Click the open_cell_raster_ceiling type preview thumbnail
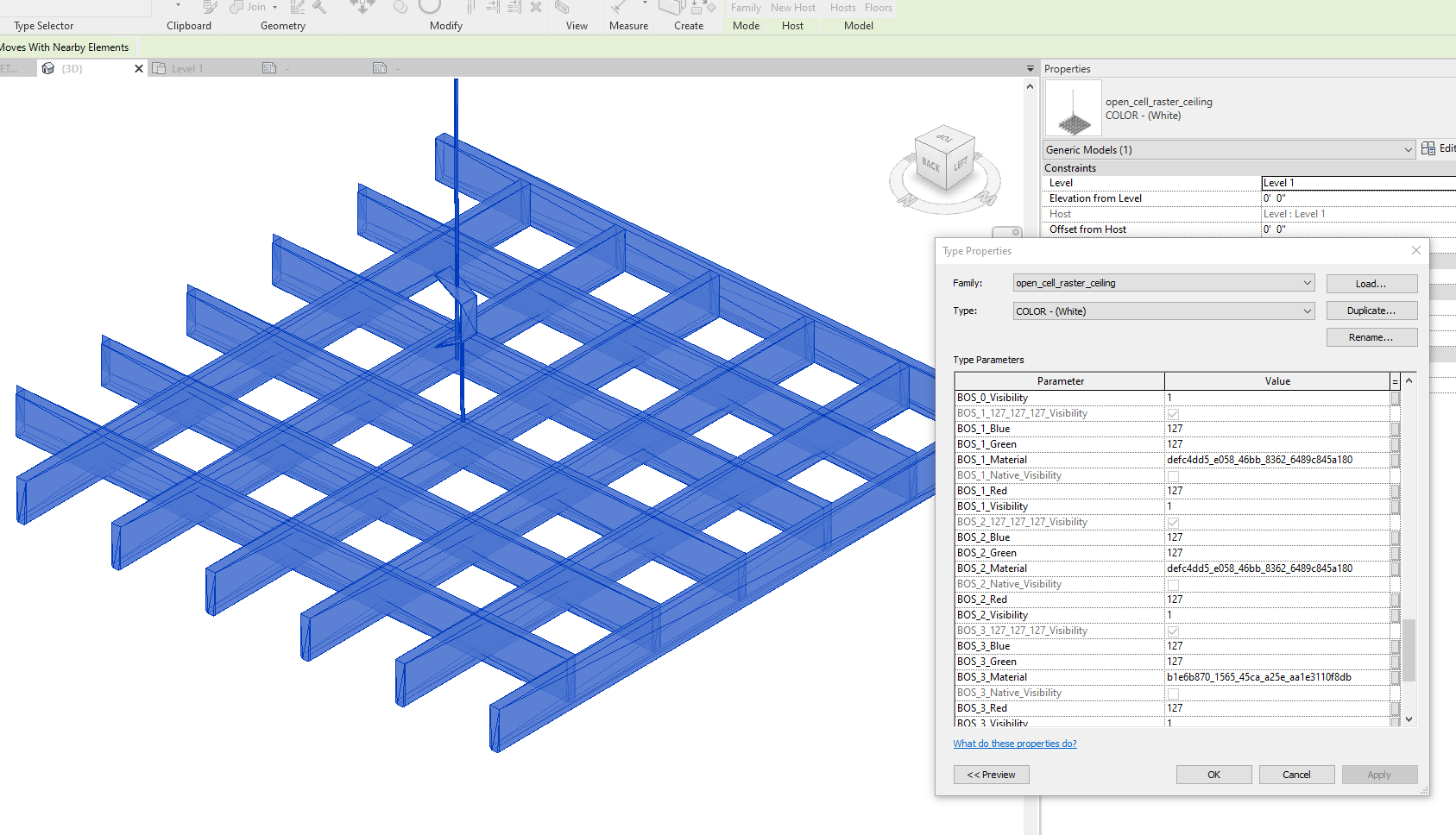 1072,108
